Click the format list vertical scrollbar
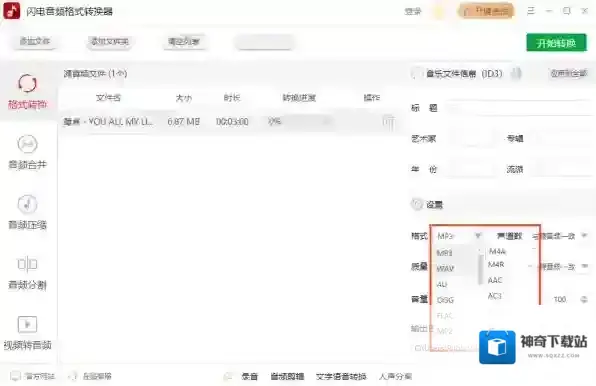Image resolution: width=596 pixels, height=386 pixels. coord(480,268)
